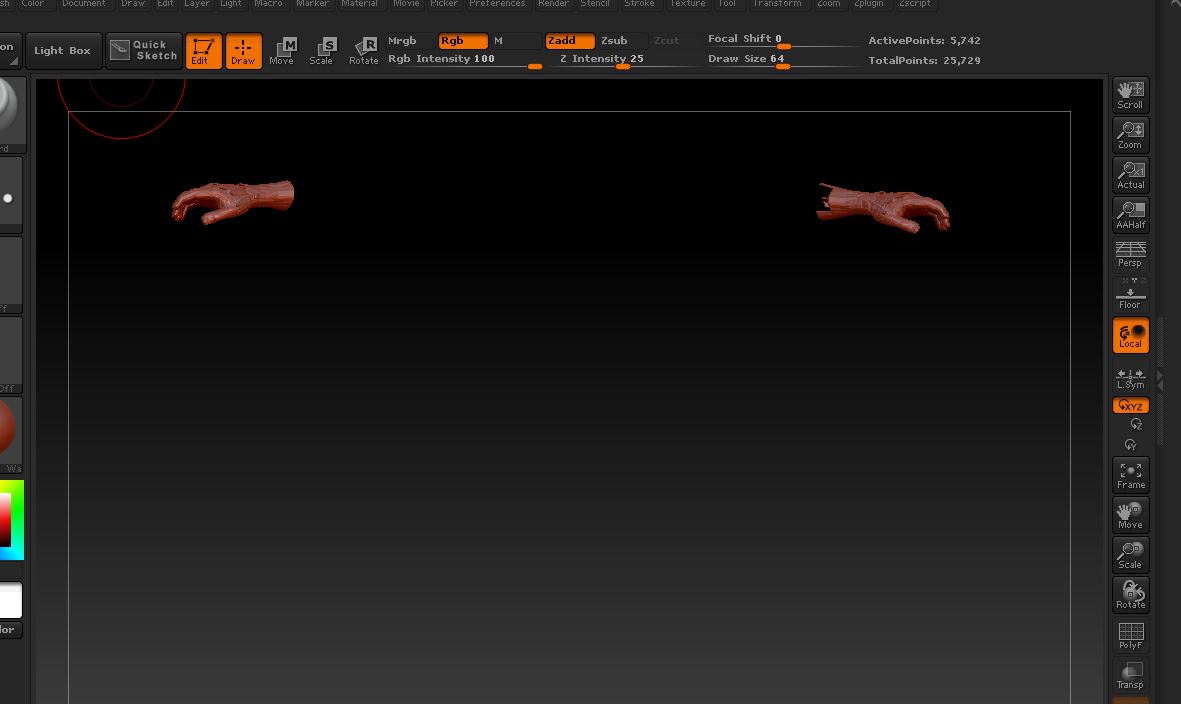The height and width of the screenshot is (704, 1181).
Task: Switch off Zadd sculpt mode
Action: 569,41
